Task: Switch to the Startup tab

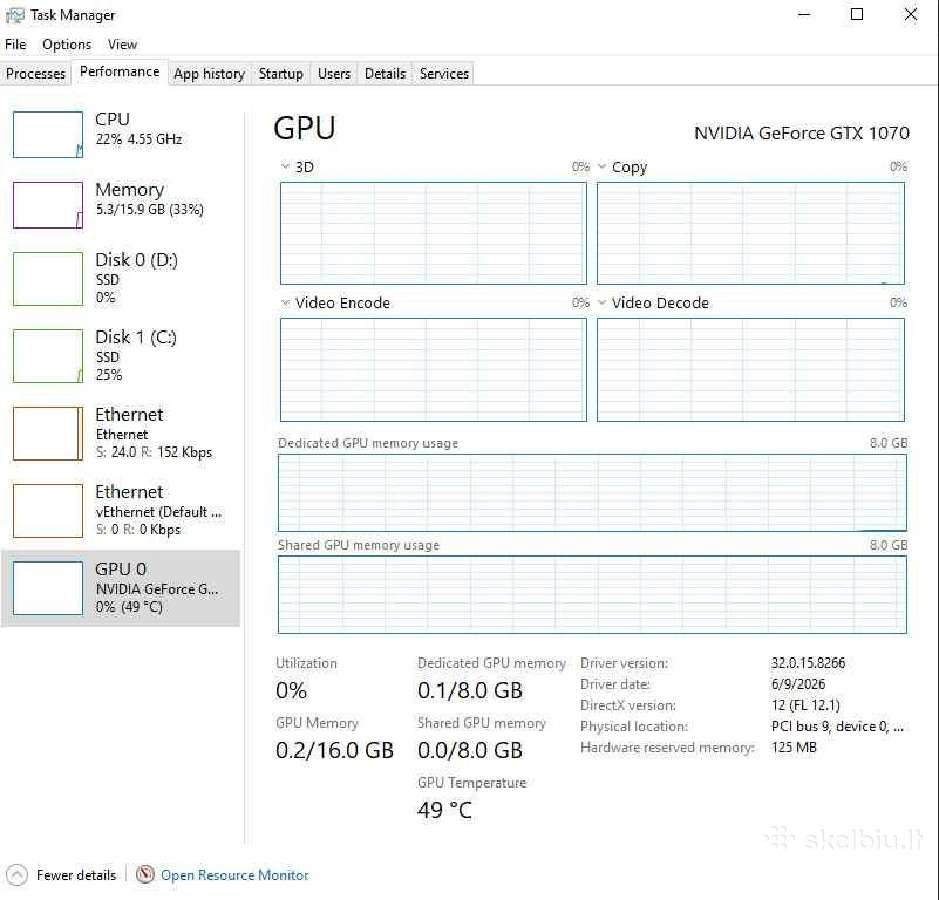Action: (x=280, y=74)
